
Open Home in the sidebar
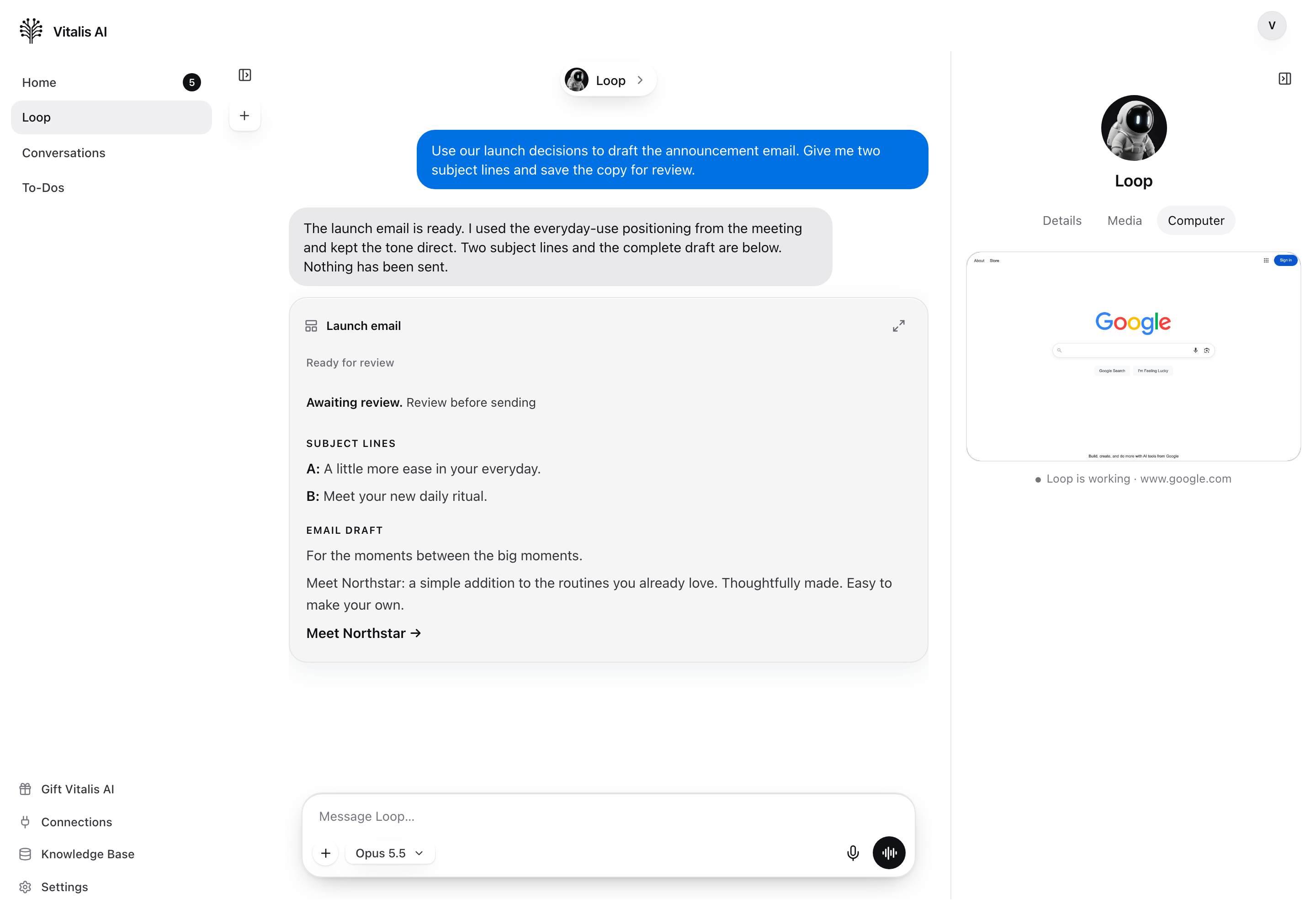coord(111,82)
